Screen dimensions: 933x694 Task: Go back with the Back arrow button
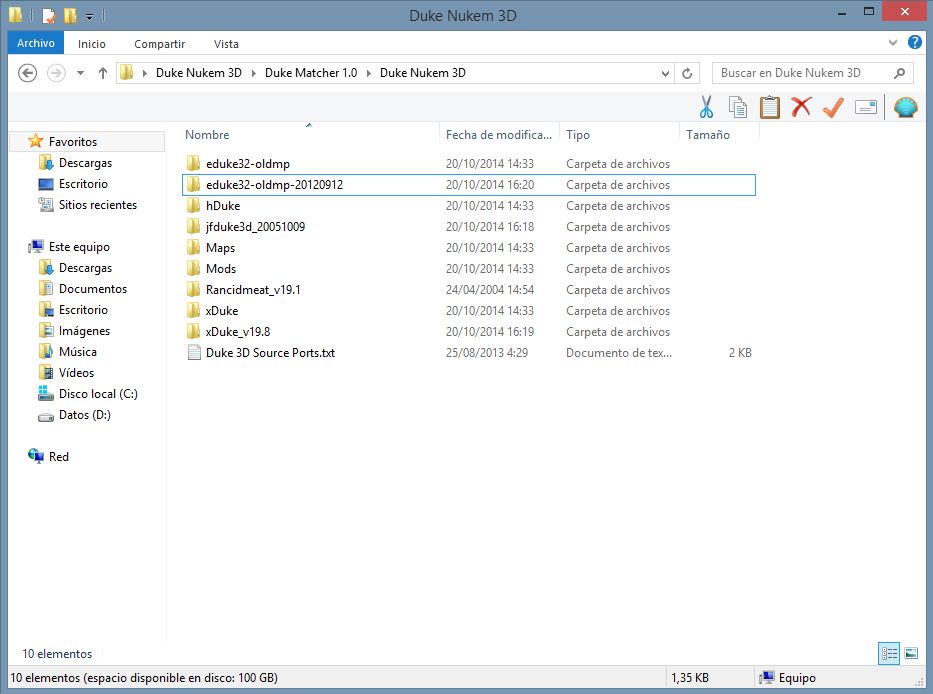27,73
